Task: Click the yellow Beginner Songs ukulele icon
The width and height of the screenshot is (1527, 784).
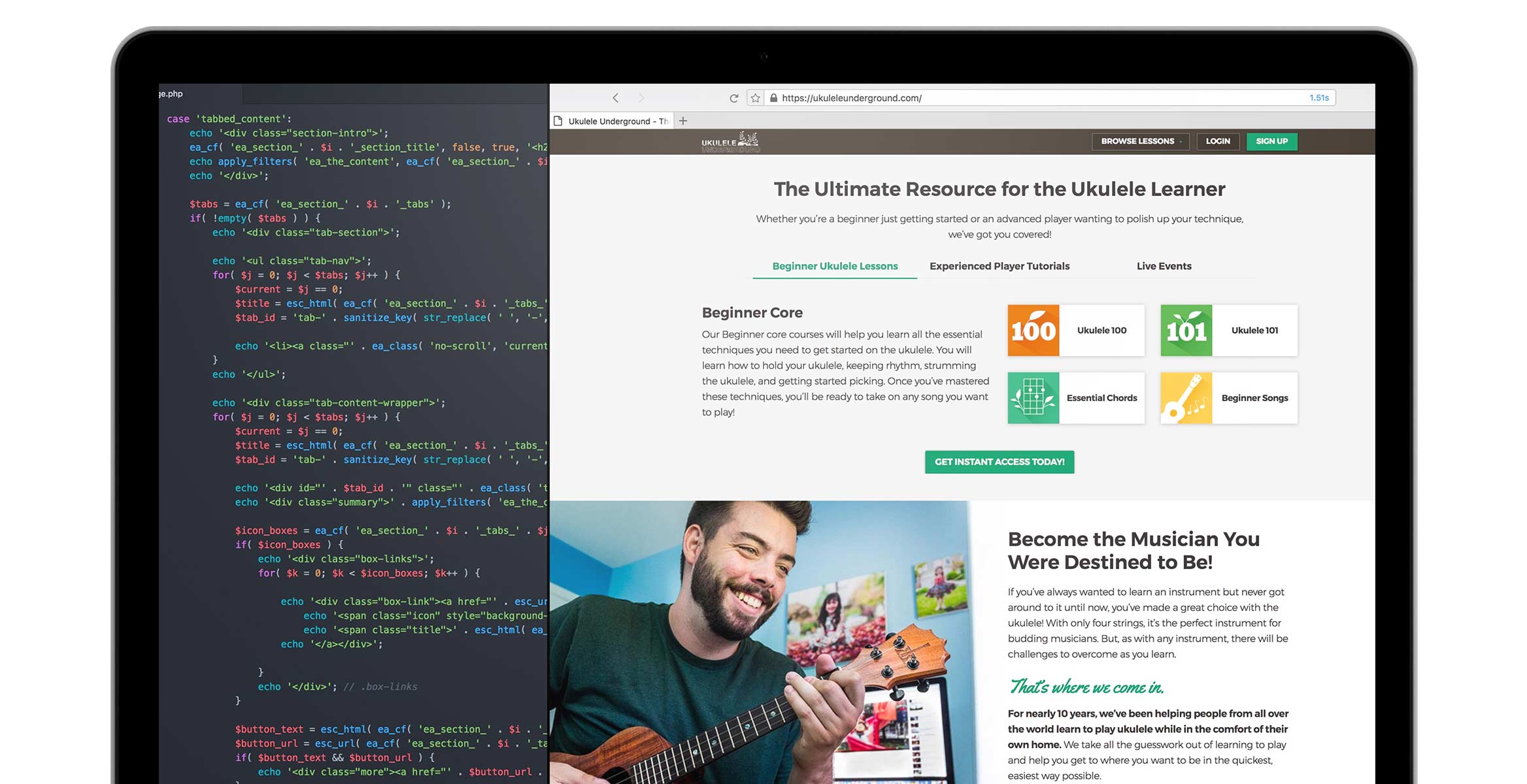Action: [1186, 398]
